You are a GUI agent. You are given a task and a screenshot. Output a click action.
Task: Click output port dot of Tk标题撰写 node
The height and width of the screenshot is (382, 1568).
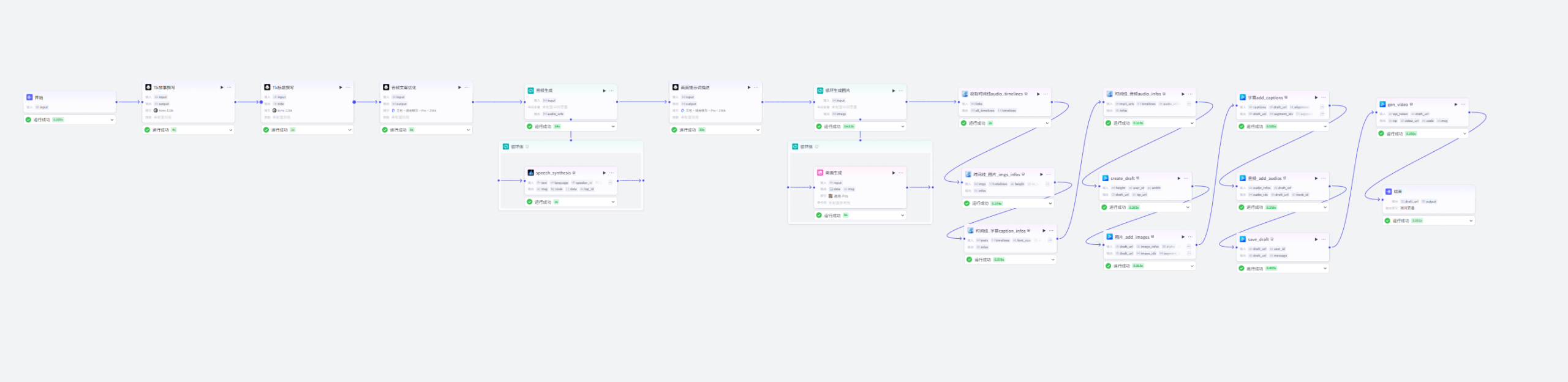(354, 102)
